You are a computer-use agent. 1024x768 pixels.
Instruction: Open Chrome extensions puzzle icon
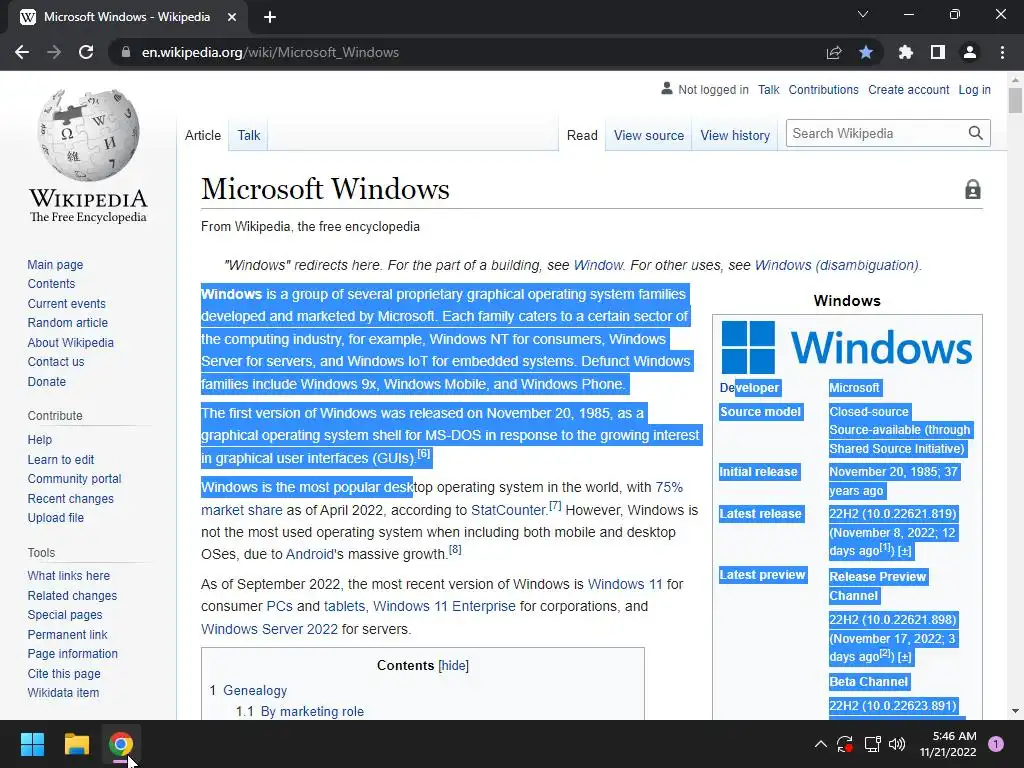click(906, 52)
